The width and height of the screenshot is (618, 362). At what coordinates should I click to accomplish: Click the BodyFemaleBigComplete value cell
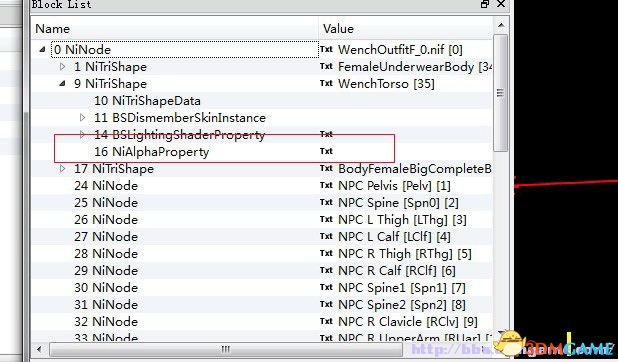[415, 169]
